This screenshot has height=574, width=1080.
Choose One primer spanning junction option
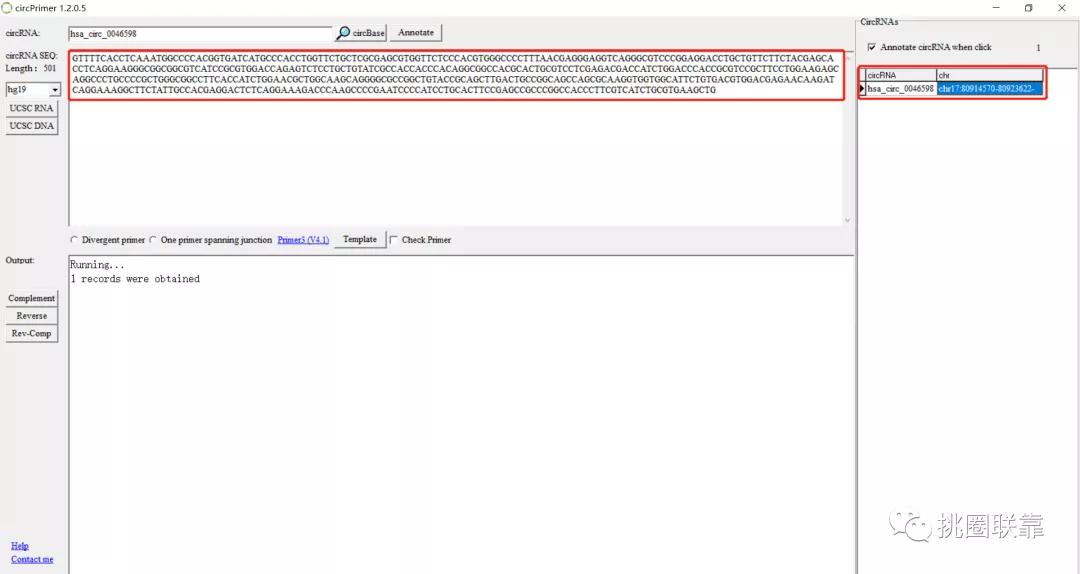[153, 240]
